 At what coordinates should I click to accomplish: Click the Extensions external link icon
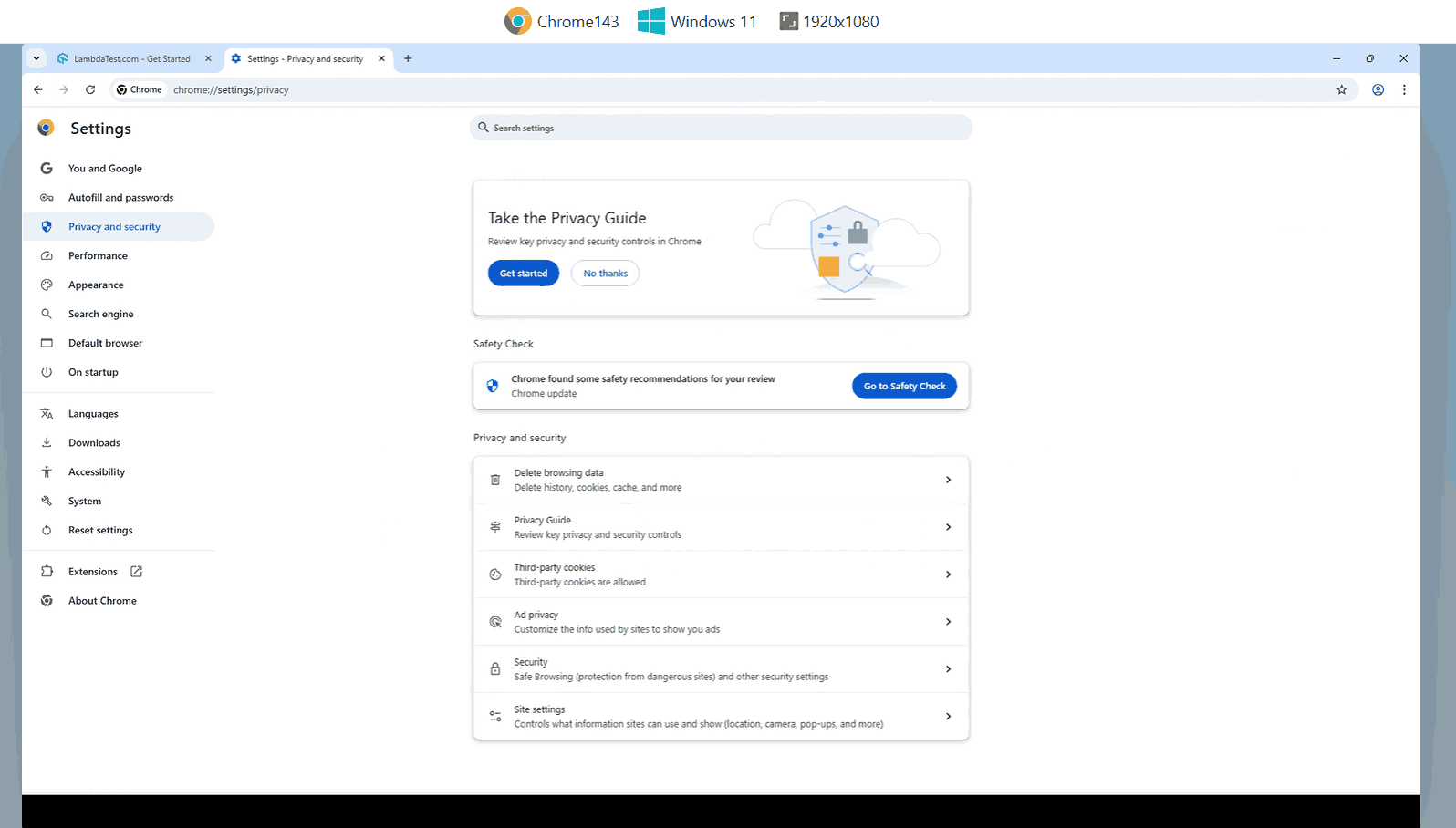click(x=136, y=572)
